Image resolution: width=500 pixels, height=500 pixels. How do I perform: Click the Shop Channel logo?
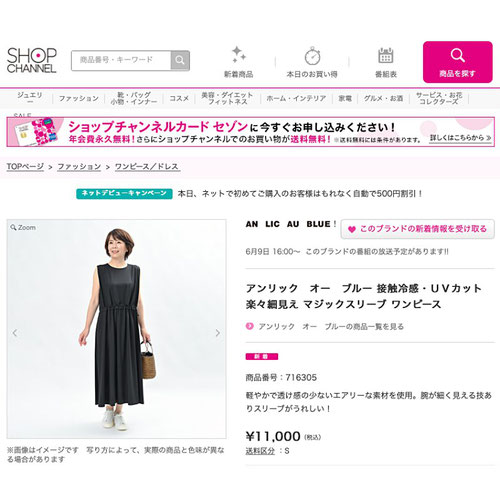tap(32, 60)
